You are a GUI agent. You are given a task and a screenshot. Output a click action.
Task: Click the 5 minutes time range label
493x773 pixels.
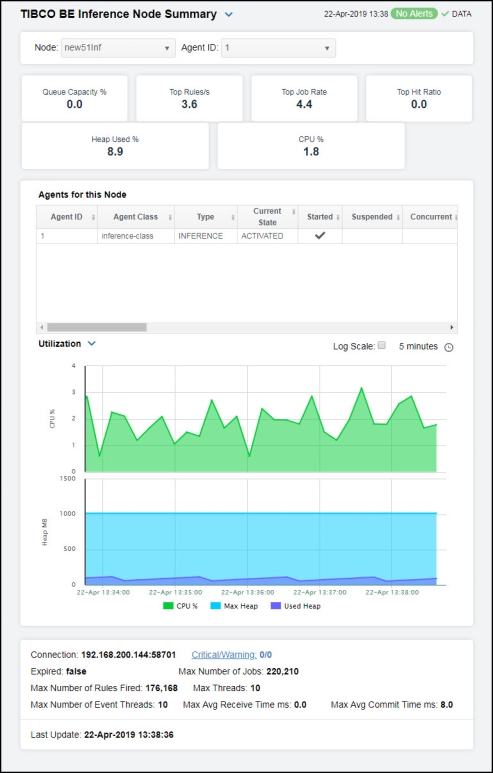coord(418,347)
